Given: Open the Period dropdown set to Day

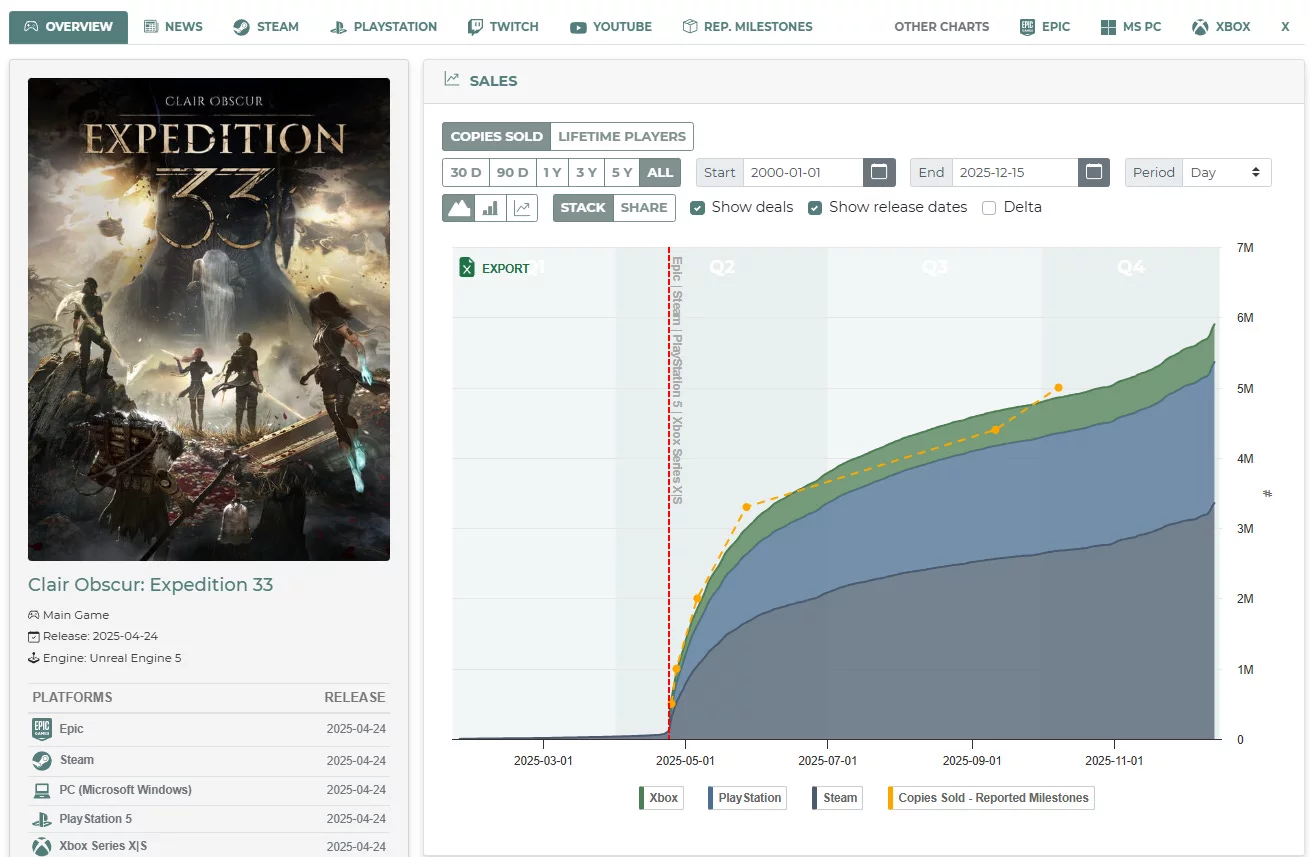Looking at the screenshot, I should click(1226, 172).
